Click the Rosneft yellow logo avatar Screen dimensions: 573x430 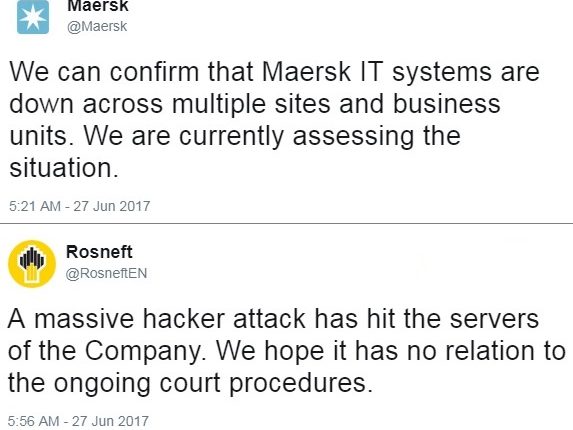click(x=32, y=264)
